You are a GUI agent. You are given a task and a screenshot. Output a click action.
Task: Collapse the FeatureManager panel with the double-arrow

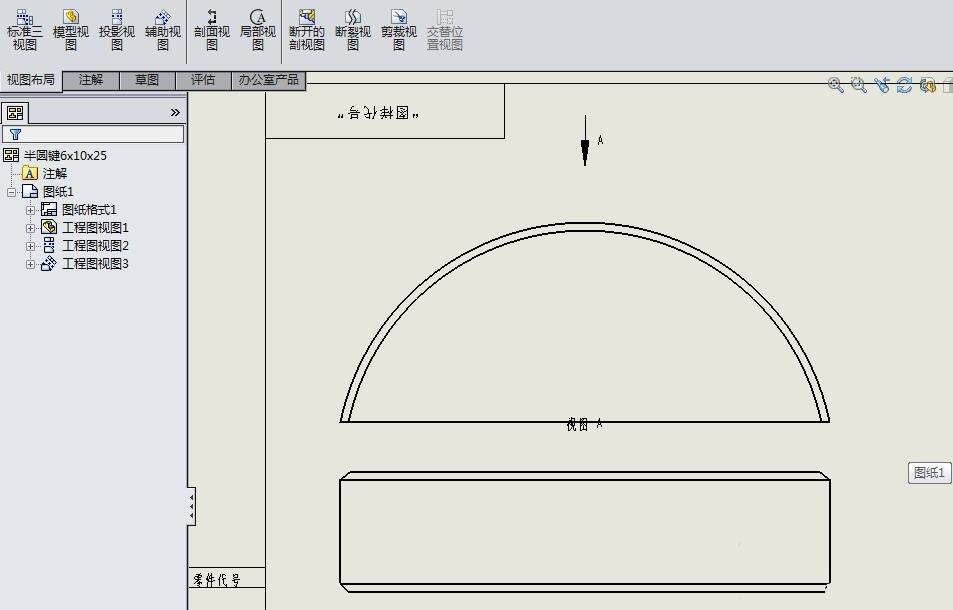[x=177, y=112]
